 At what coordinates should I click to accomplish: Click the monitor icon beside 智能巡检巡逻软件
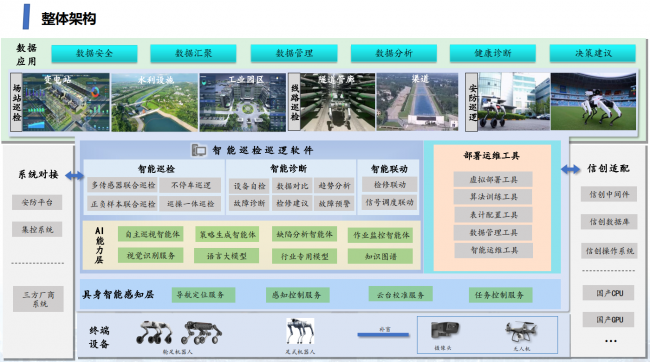coord(199,150)
